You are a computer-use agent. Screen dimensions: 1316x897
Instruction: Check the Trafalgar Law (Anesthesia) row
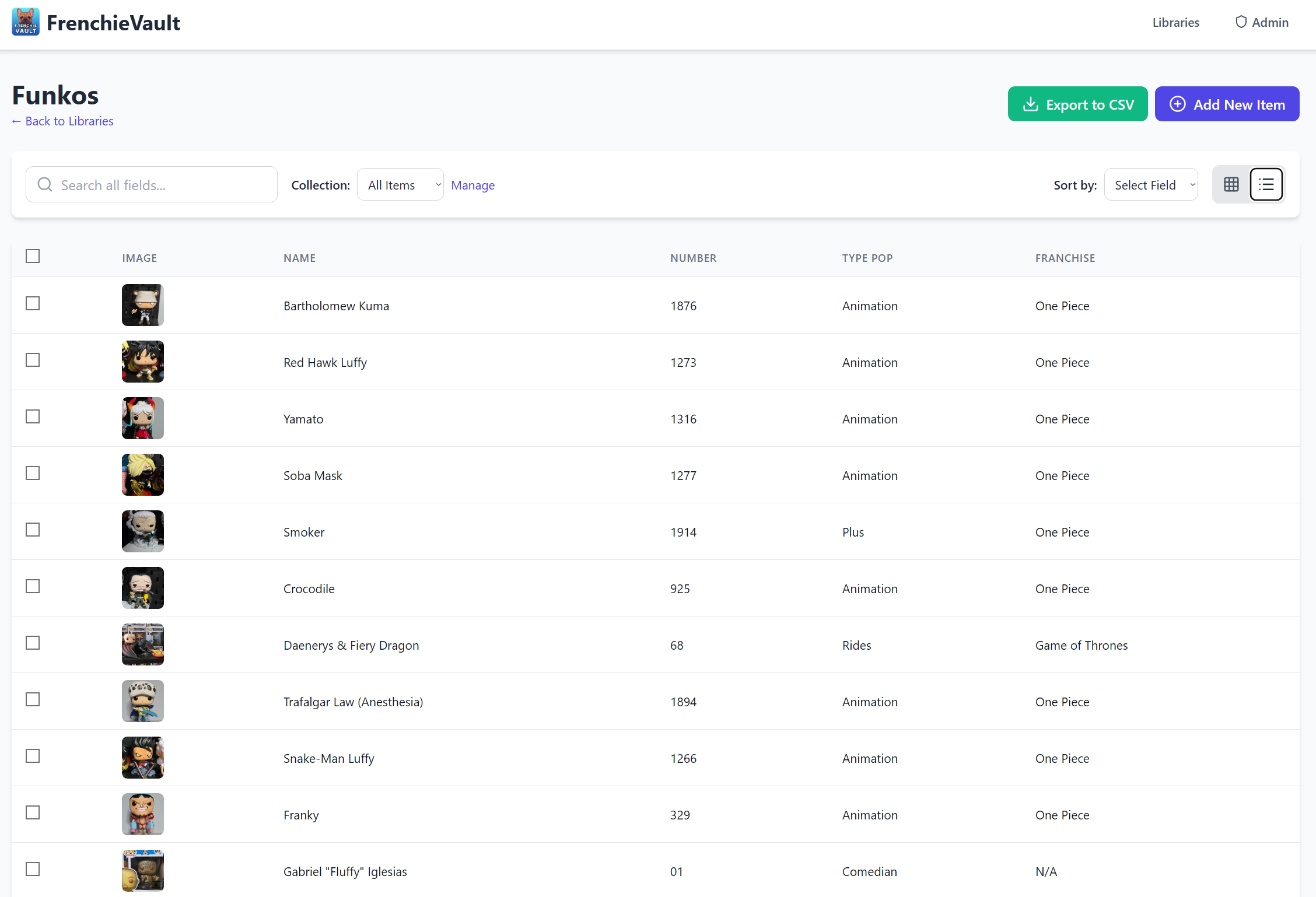point(33,700)
